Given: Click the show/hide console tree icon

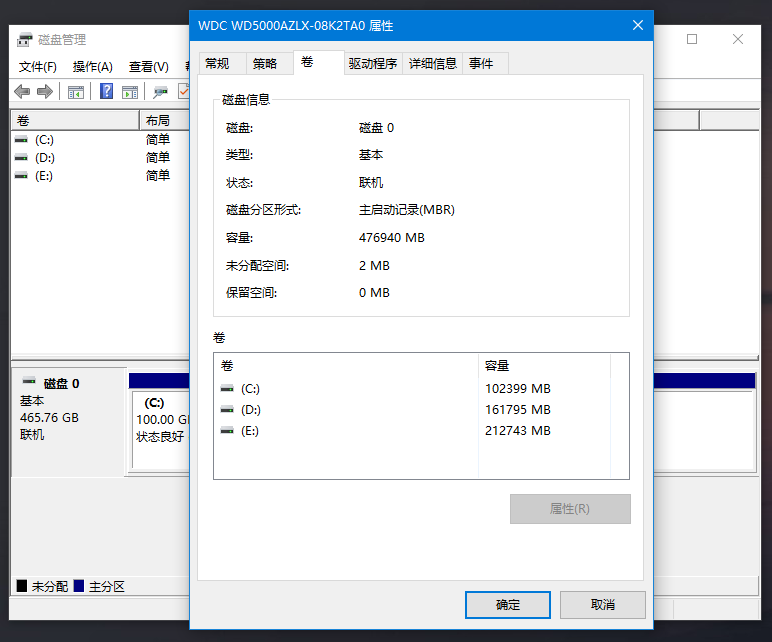Looking at the screenshot, I should click(75, 92).
